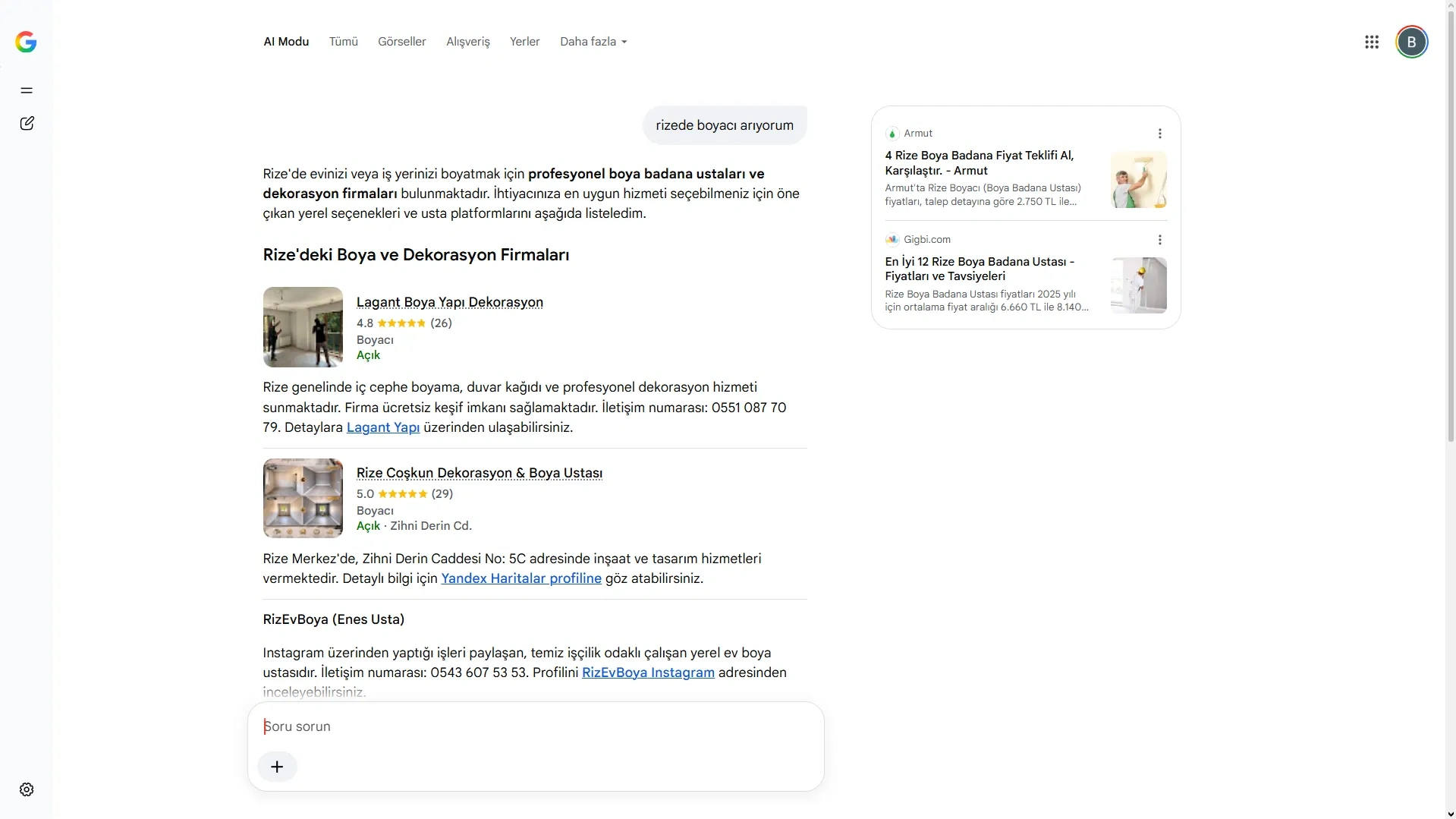The height and width of the screenshot is (819, 1456).
Task: Follow the Lagant Yapı link
Action: coord(383,427)
